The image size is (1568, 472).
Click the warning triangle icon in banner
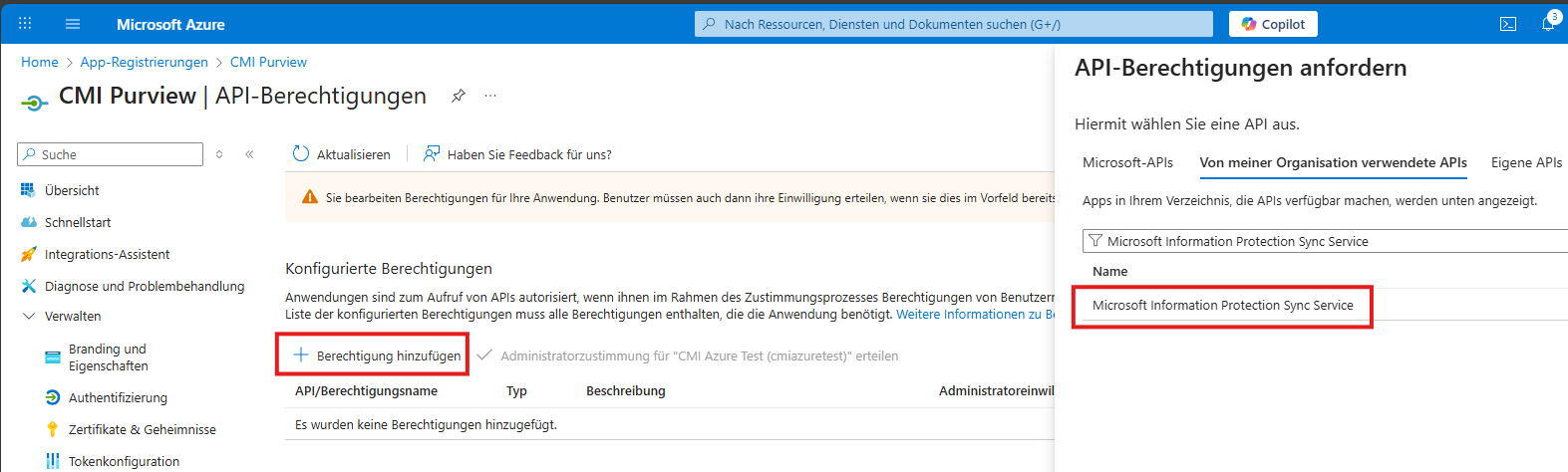click(x=310, y=197)
